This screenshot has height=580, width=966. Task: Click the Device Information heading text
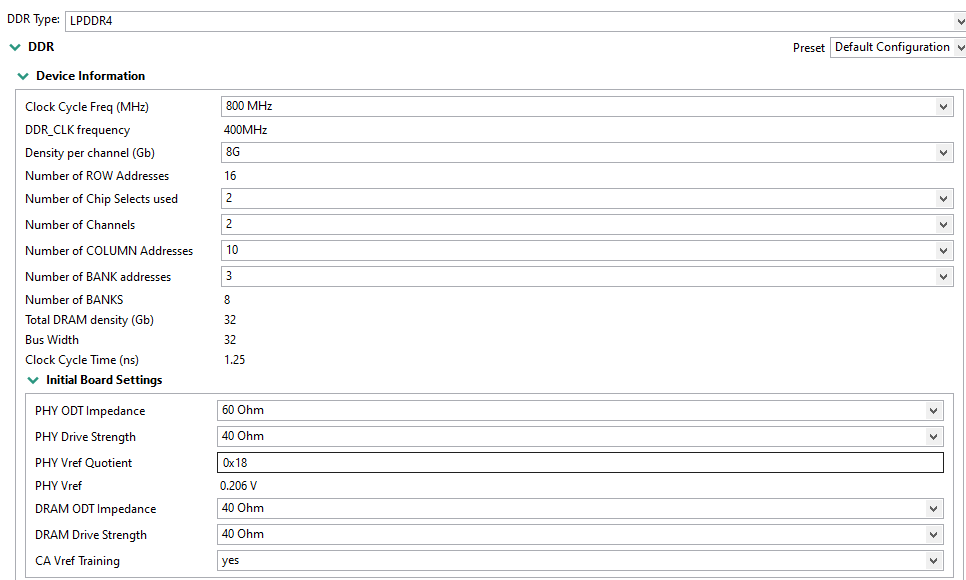90,76
